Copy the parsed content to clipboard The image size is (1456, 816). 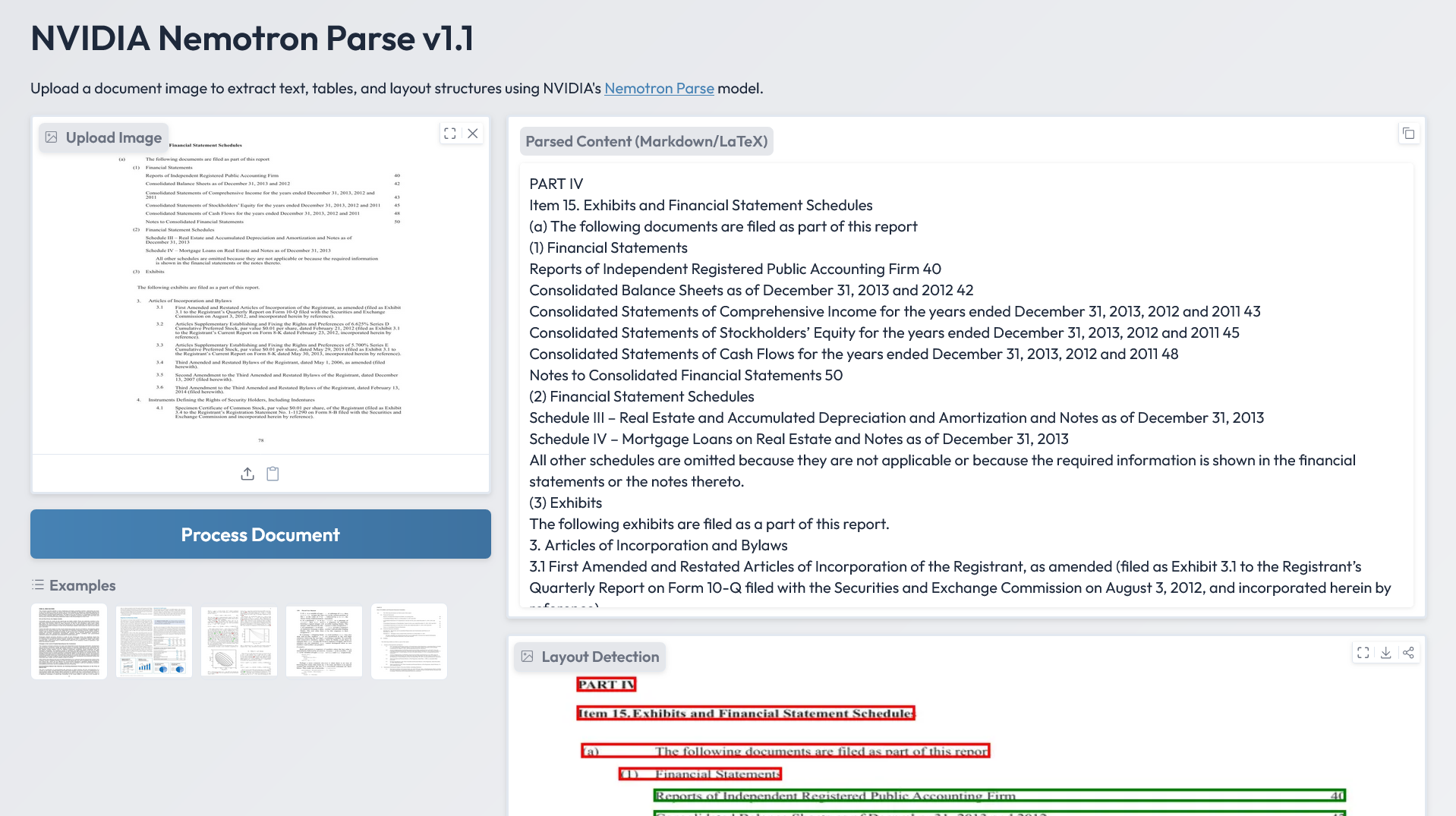[x=1408, y=134]
